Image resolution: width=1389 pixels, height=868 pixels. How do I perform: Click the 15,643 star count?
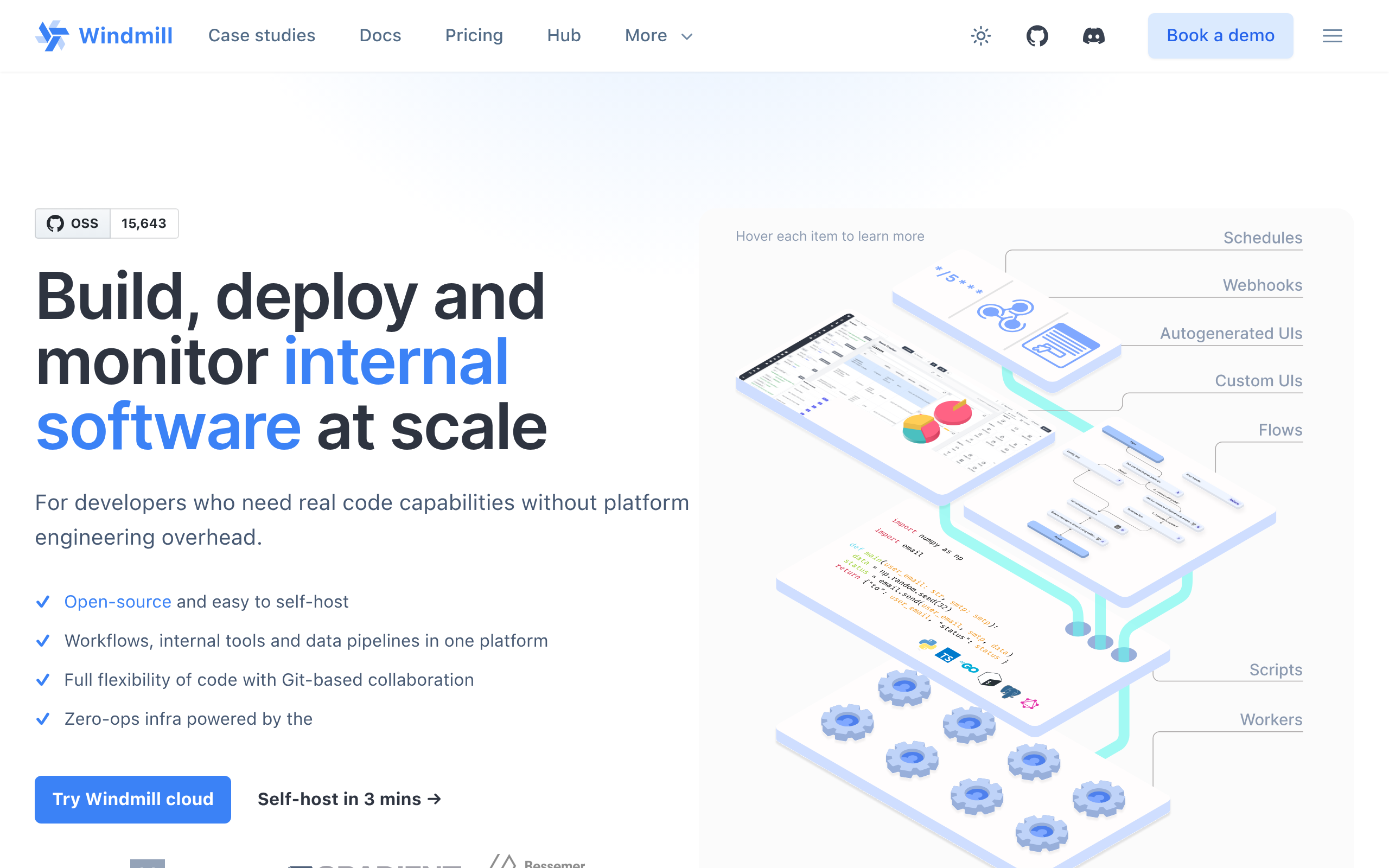[143, 224]
